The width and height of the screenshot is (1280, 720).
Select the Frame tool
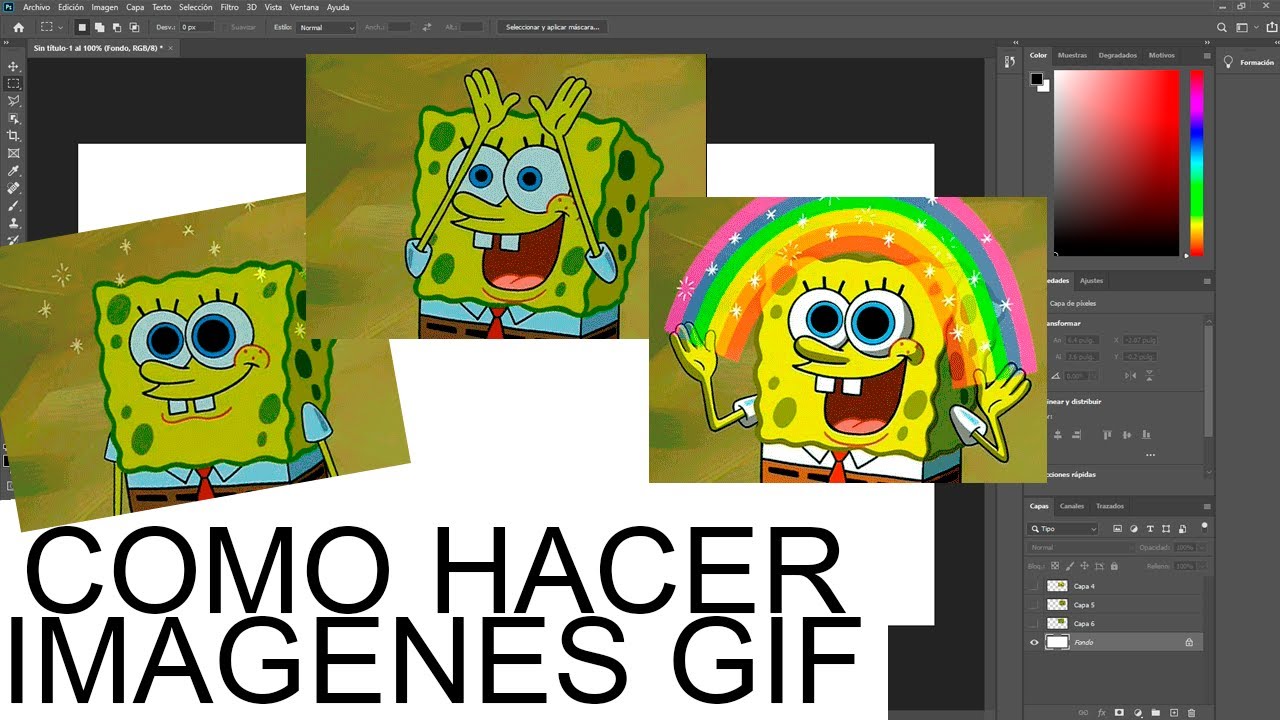tap(13, 153)
